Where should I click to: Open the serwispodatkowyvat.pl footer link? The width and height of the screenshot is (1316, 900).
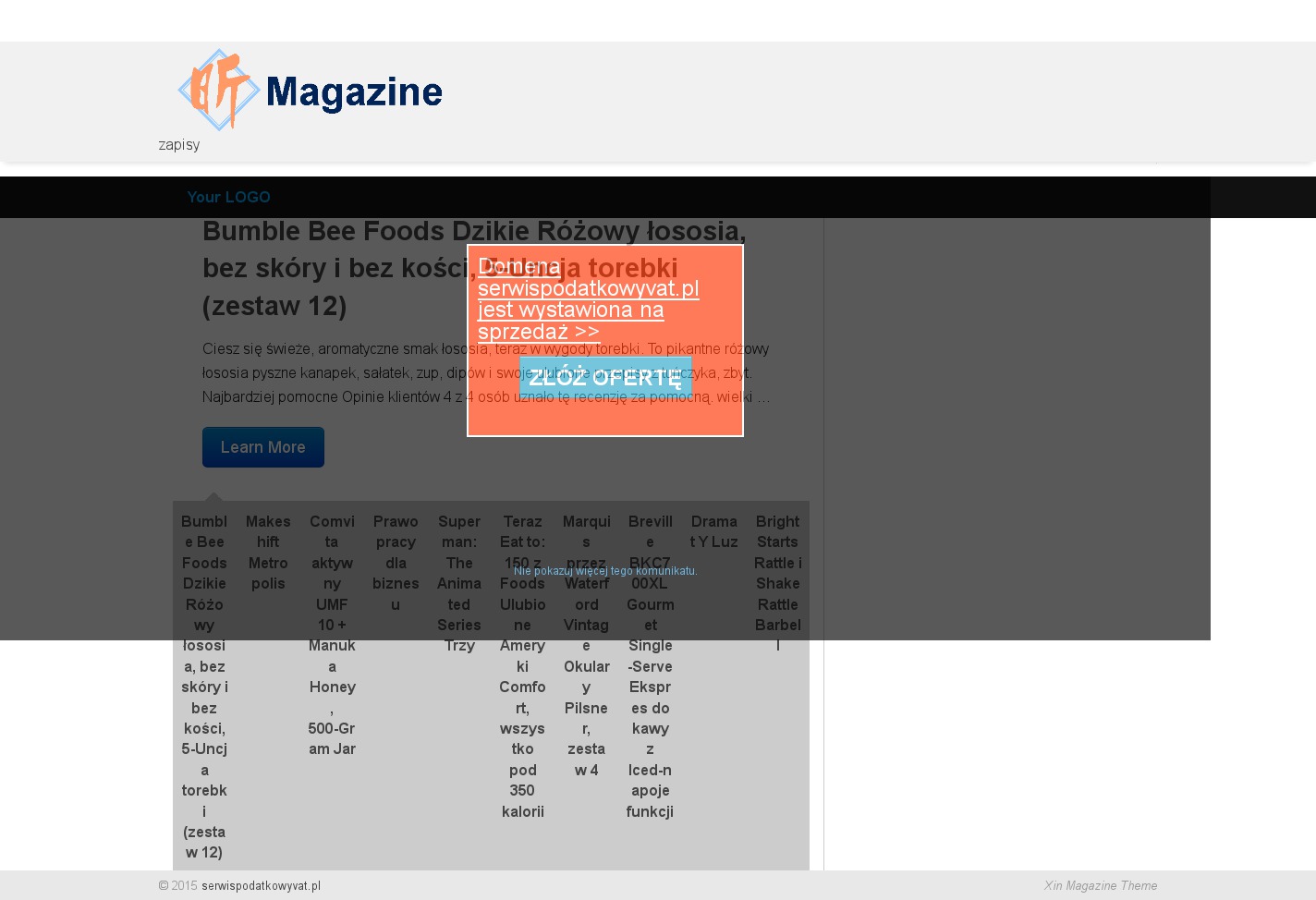click(x=261, y=885)
